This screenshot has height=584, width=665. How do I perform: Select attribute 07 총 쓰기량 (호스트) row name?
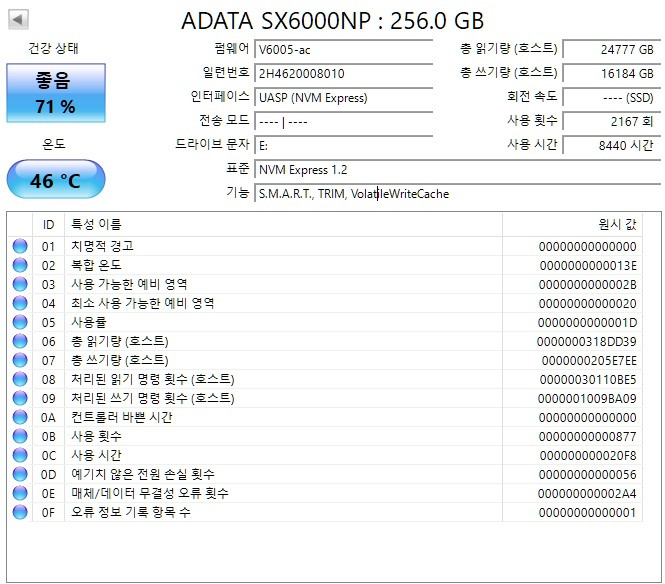click(x=120, y=360)
